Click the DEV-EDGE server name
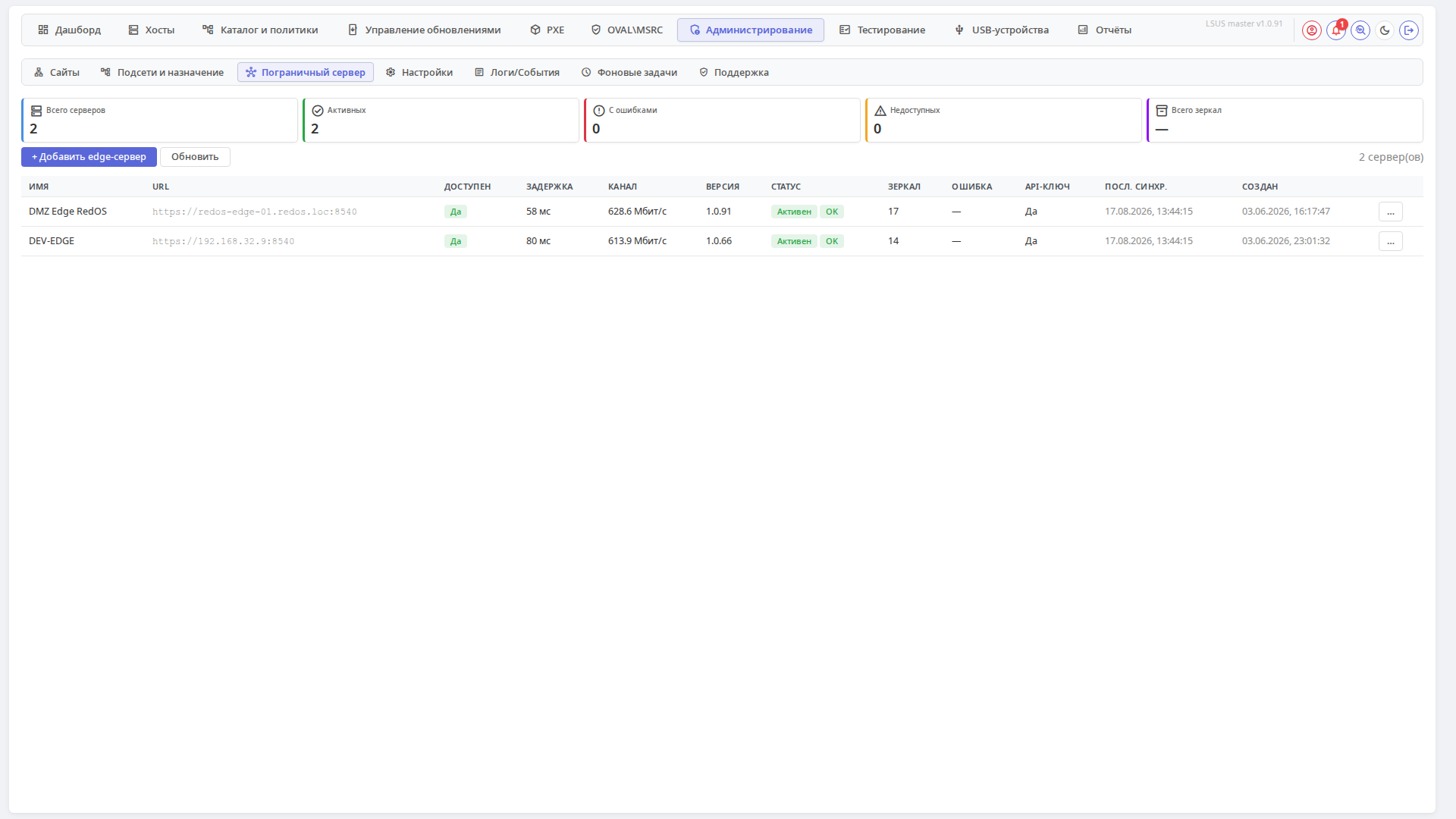 point(52,241)
